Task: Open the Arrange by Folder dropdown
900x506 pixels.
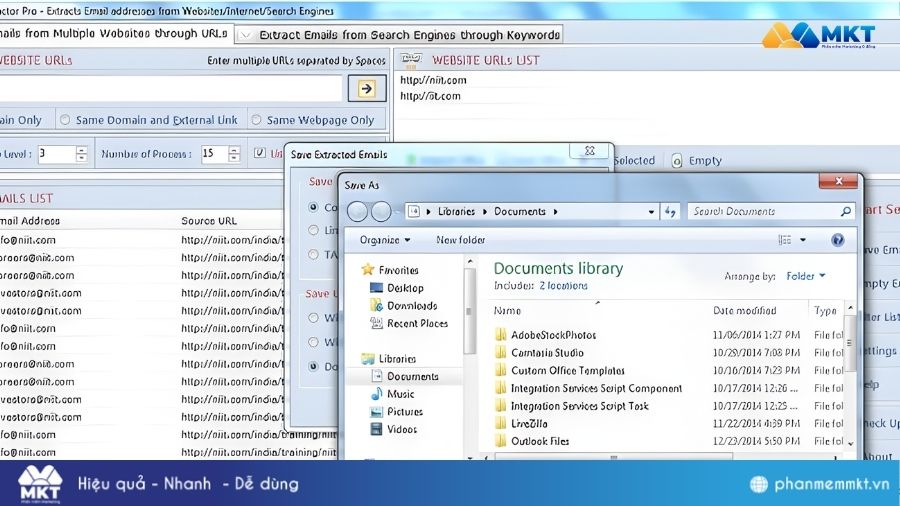Action: (805, 277)
